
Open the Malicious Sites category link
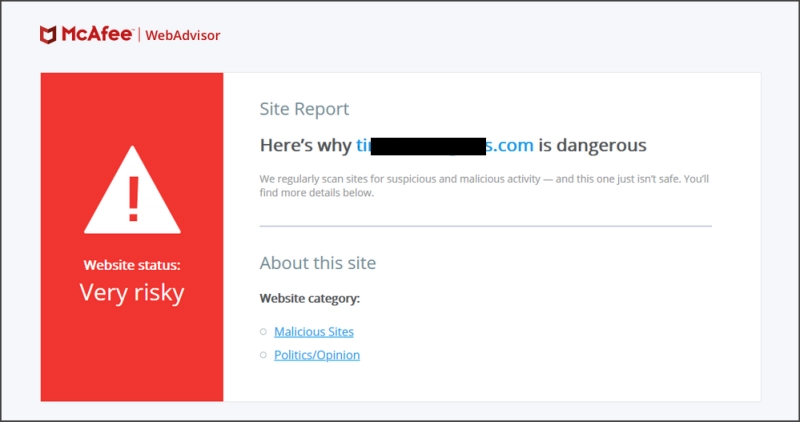pyautogui.click(x=314, y=332)
